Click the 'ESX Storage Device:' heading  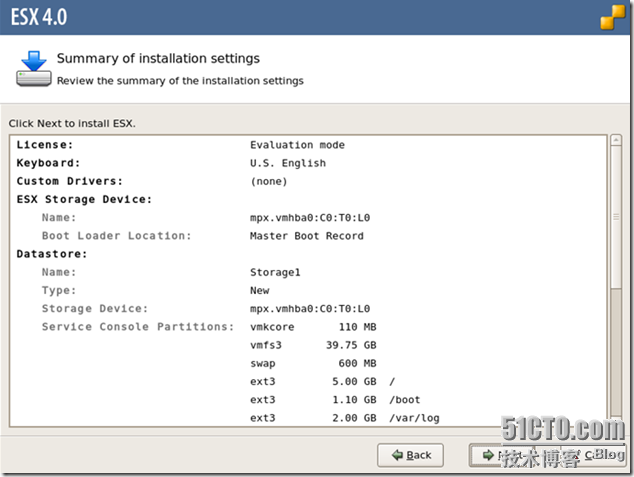pos(84,199)
